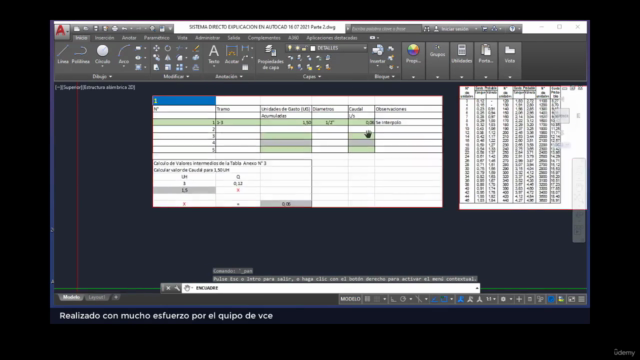Toggle clean screen icon in status bar
The height and width of the screenshot is (360, 640).
[x=571, y=299]
